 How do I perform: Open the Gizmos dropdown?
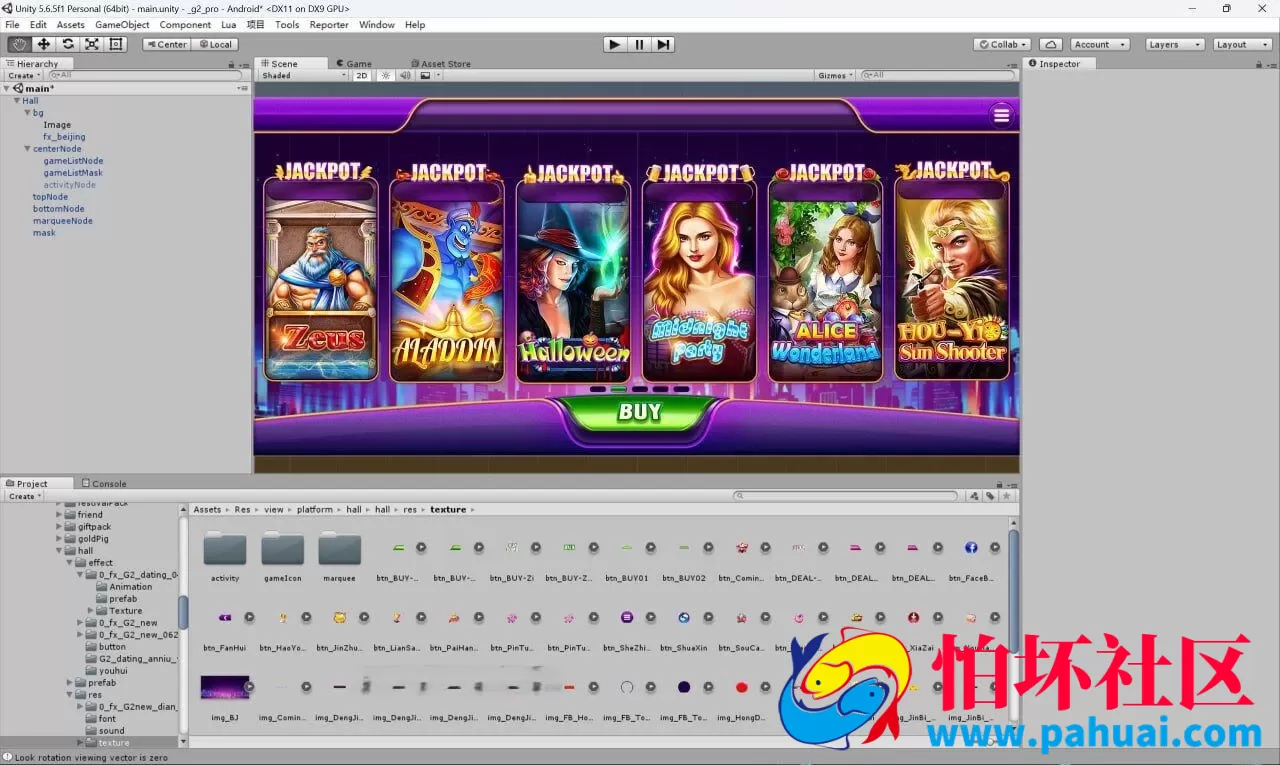pos(835,75)
